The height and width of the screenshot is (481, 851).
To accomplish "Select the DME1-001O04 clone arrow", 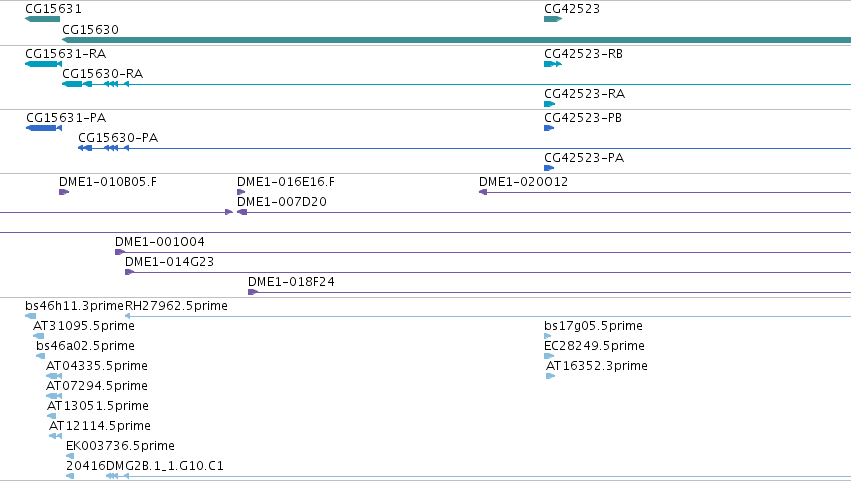I will (x=120, y=252).
